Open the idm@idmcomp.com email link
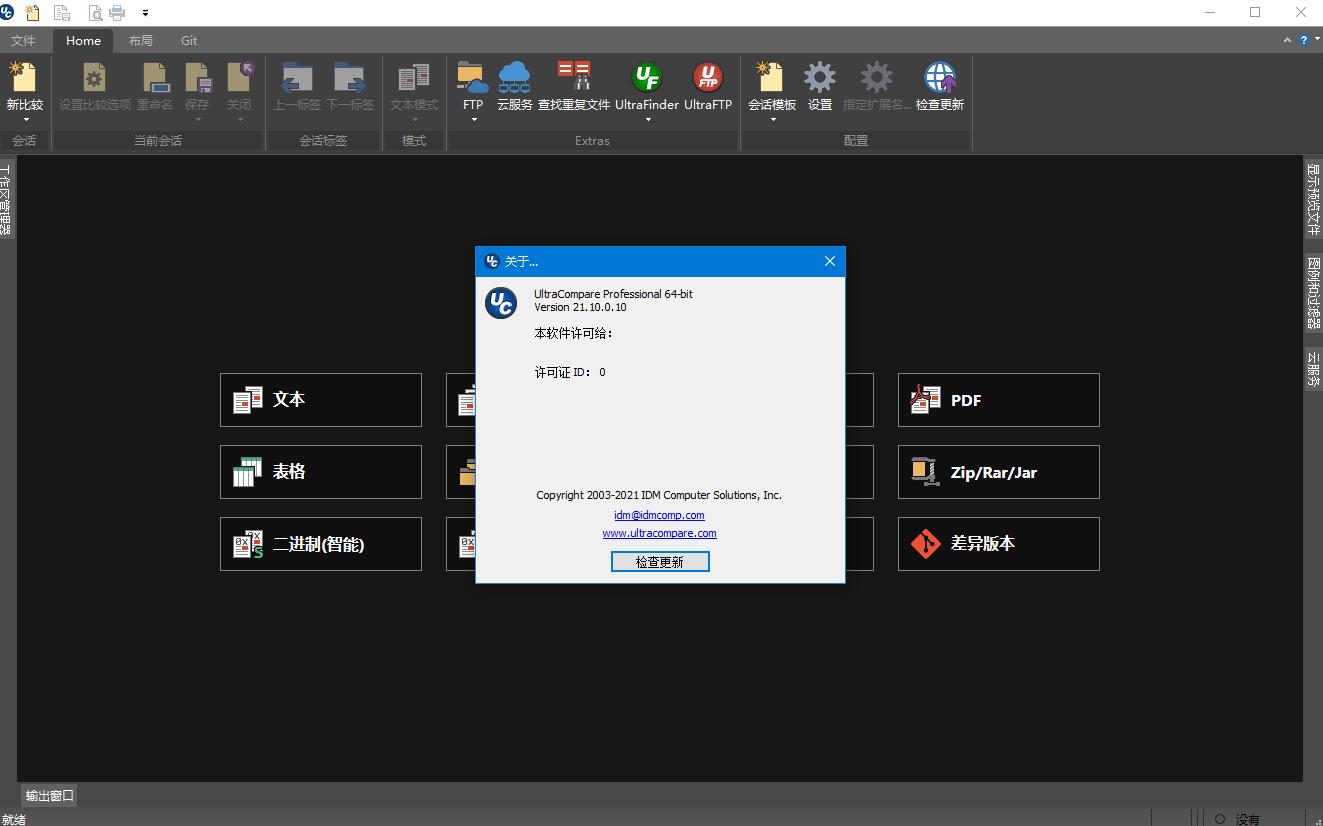 pyautogui.click(x=659, y=515)
